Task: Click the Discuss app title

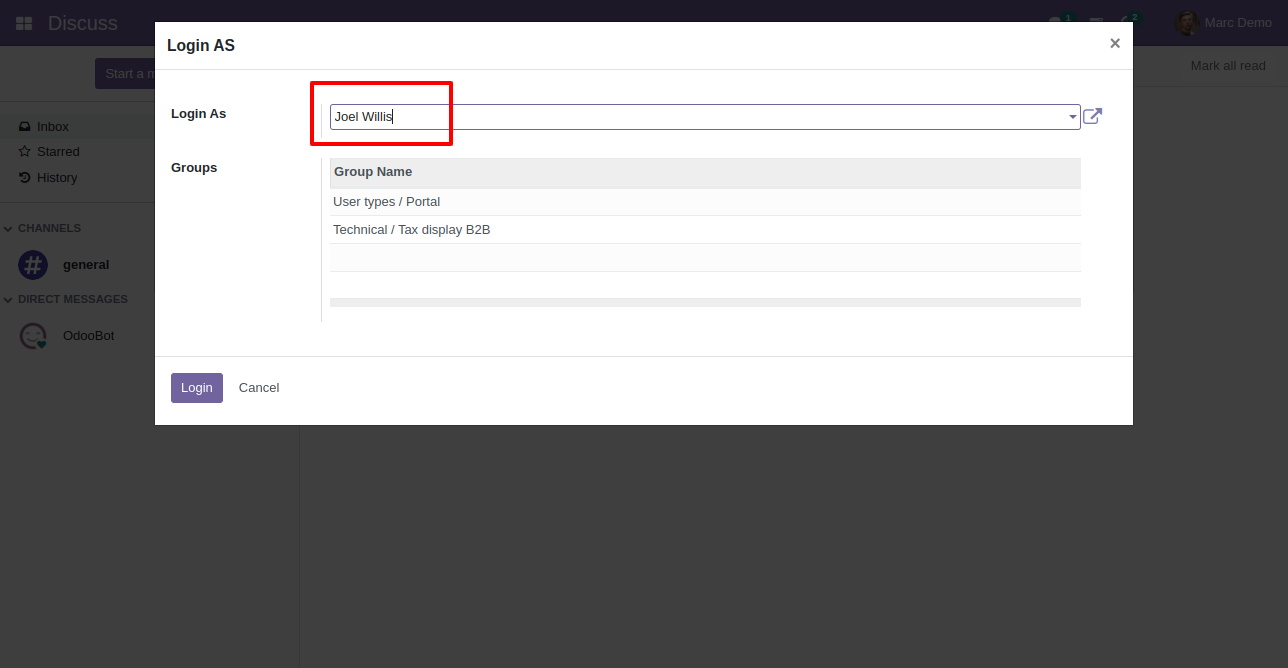Action: pyautogui.click(x=83, y=23)
